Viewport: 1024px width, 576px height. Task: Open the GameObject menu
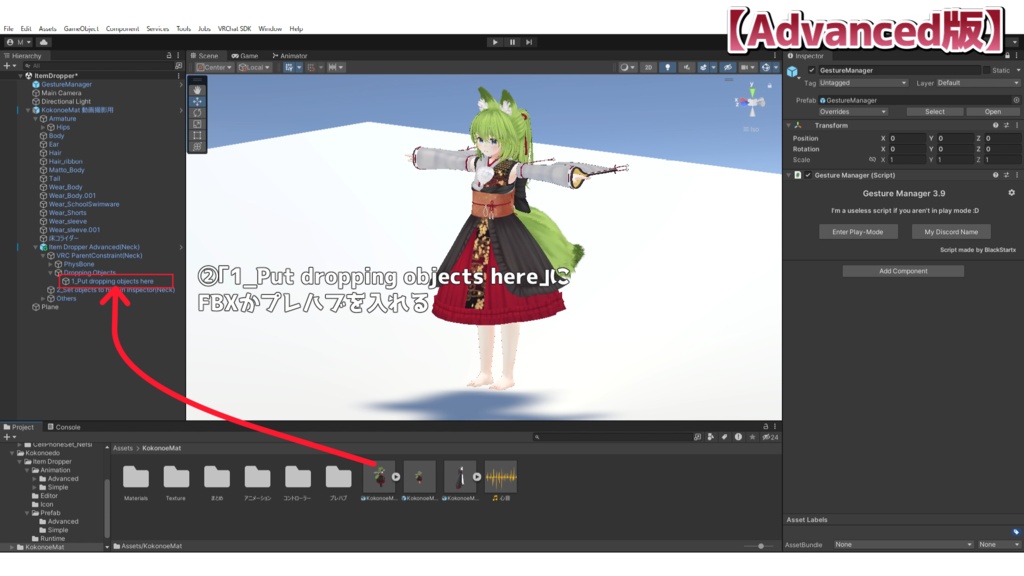81,29
